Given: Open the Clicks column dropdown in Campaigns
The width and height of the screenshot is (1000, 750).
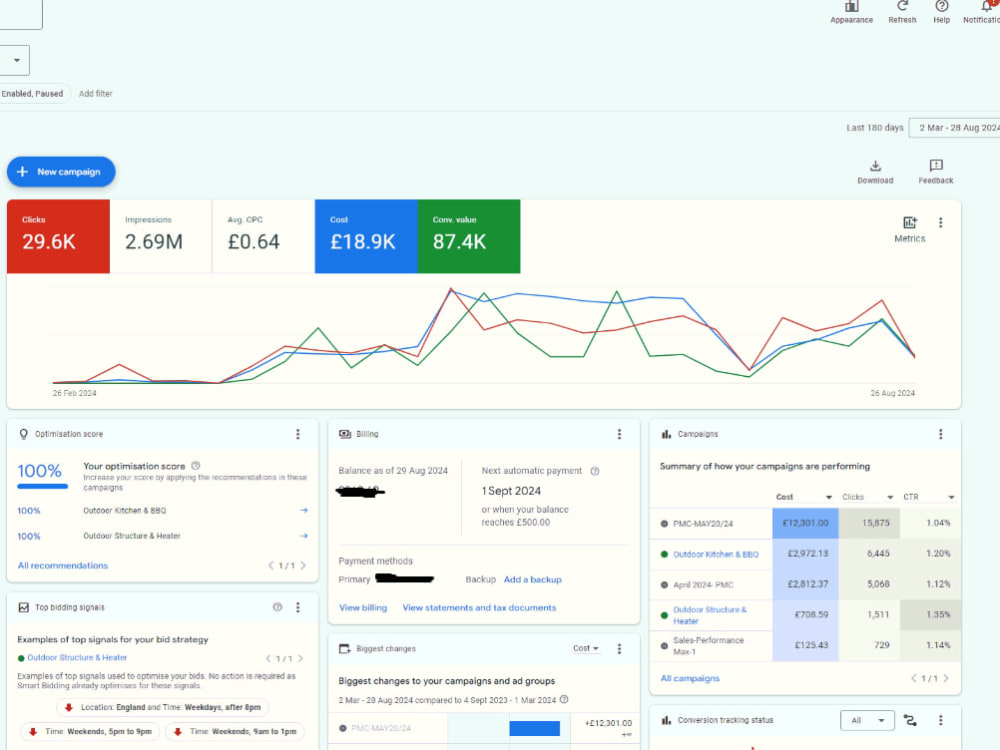Looking at the screenshot, I should [890, 497].
